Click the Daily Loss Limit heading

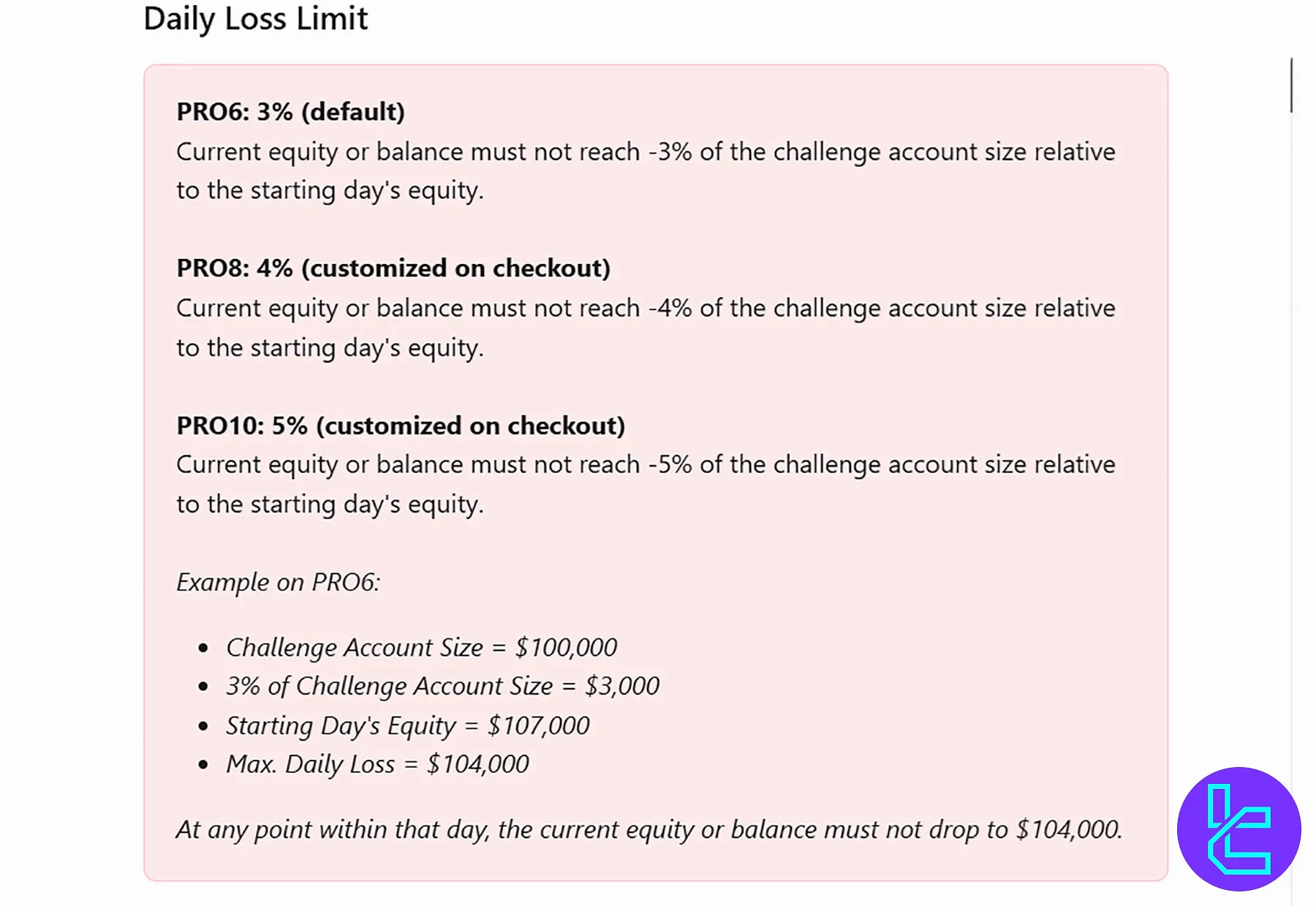click(x=255, y=18)
